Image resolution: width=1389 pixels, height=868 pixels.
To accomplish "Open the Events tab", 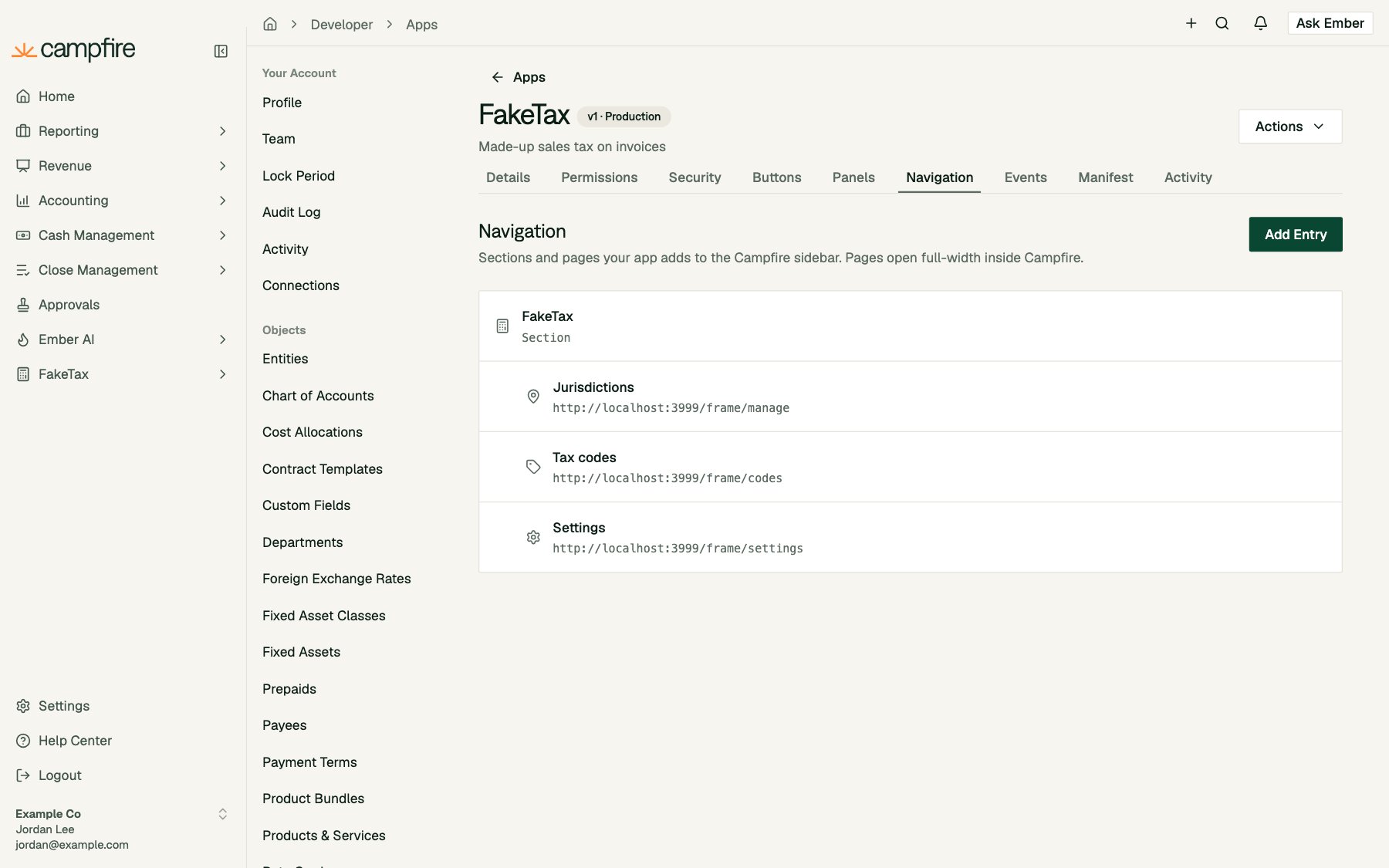I will click(1025, 177).
